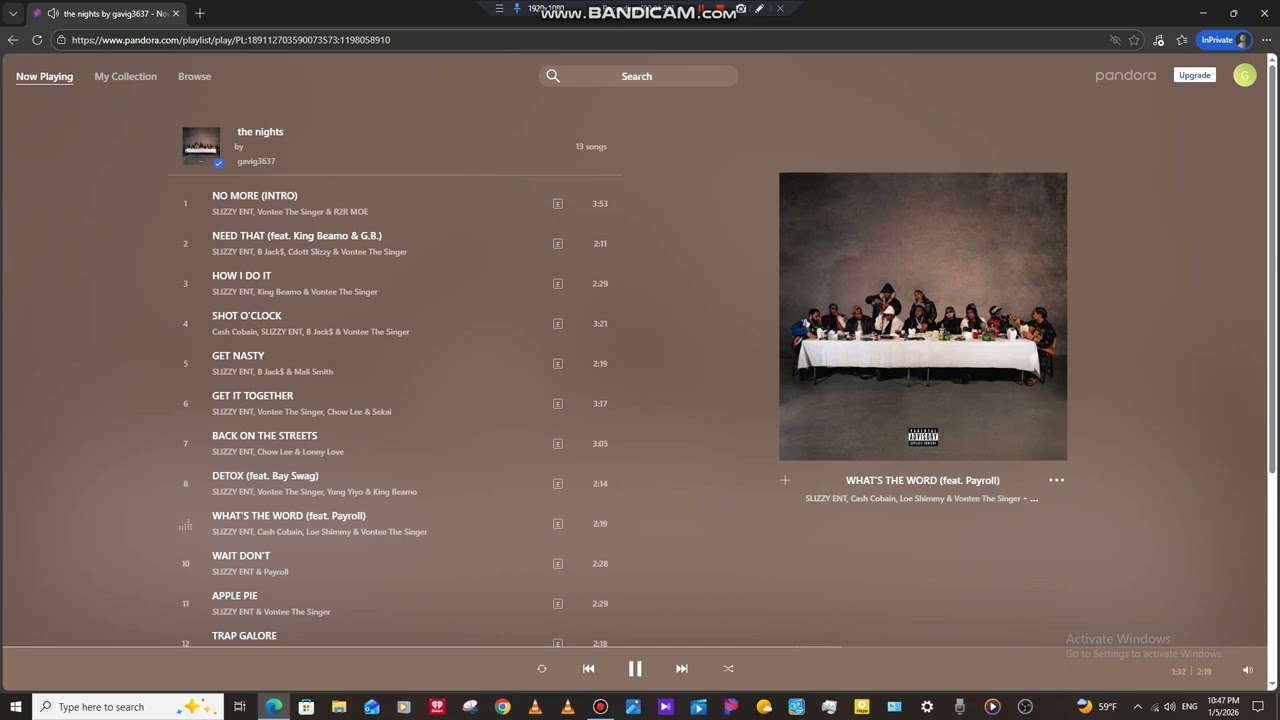Click the explicit icon on APPLE PIE row

(x=558, y=604)
